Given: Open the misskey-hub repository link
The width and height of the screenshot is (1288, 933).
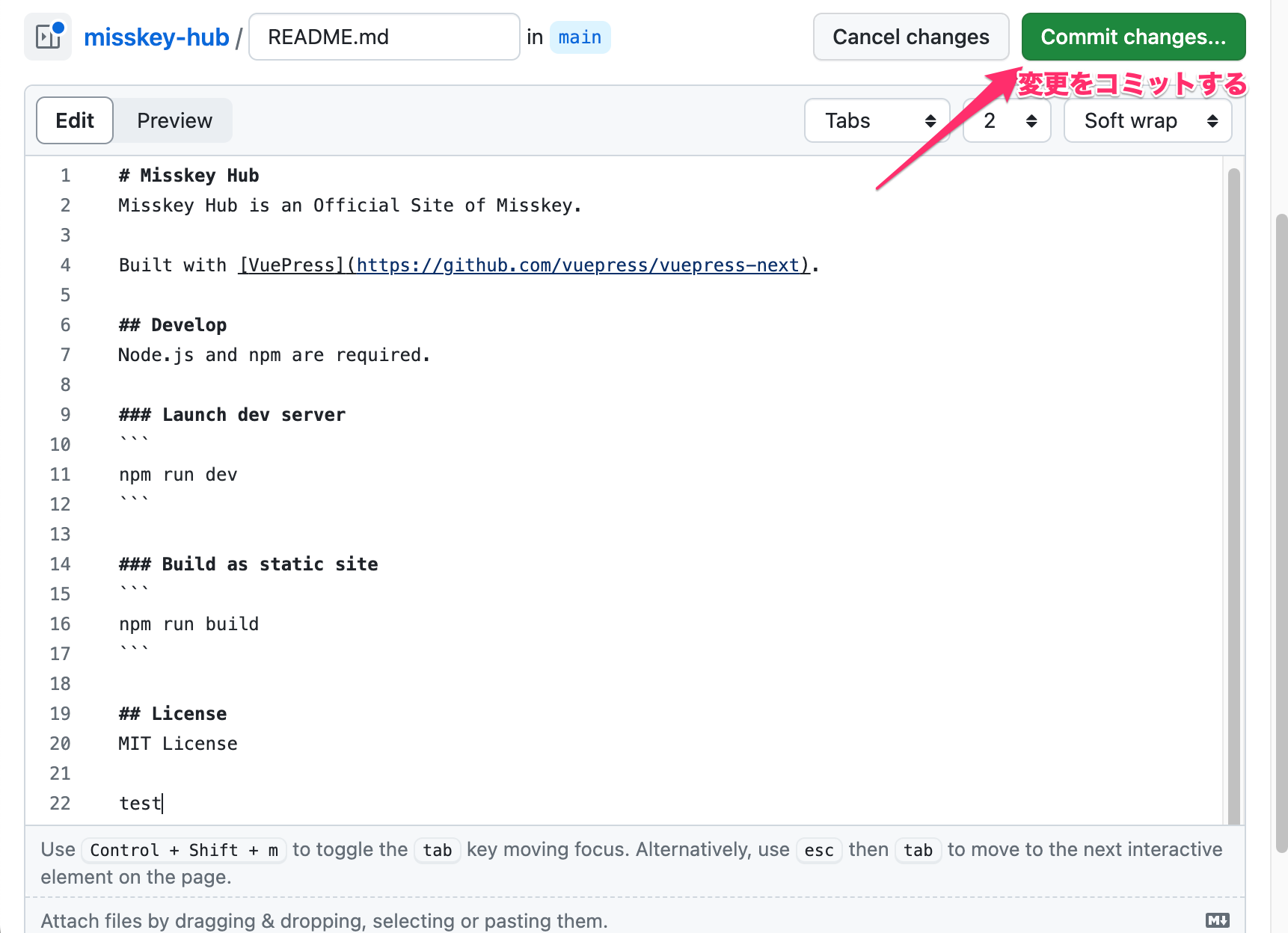Looking at the screenshot, I should coord(156,37).
